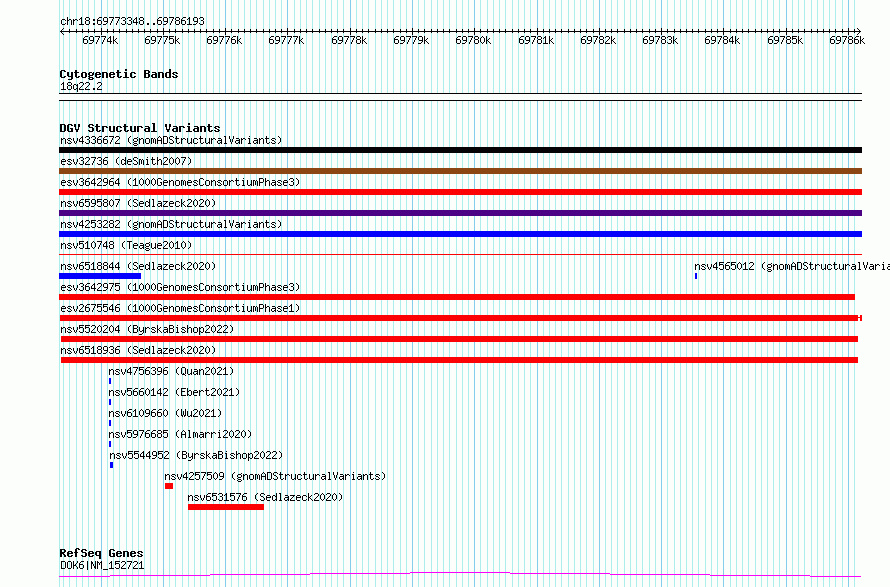The width and height of the screenshot is (890, 587).
Task: Open nsv4257509 gnomAD variant label
Action: coord(275,476)
